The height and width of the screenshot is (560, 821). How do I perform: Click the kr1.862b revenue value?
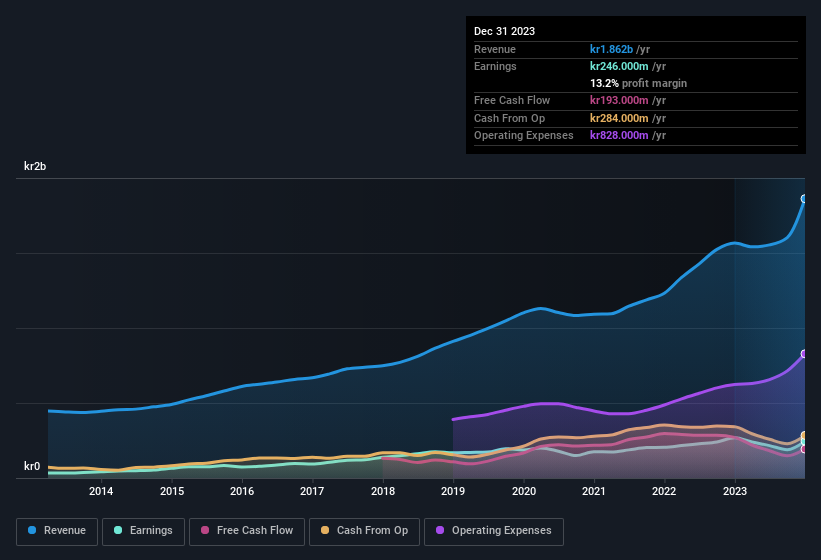pos(611,49)
